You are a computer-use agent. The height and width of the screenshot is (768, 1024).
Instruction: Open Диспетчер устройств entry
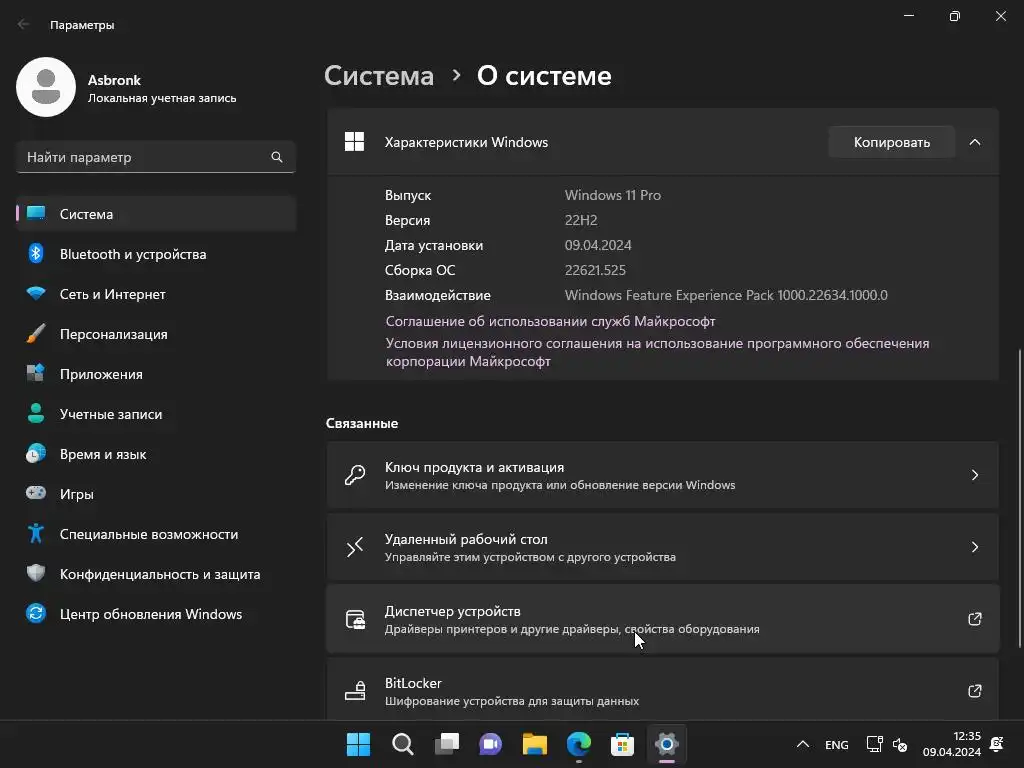coord(663,619)
